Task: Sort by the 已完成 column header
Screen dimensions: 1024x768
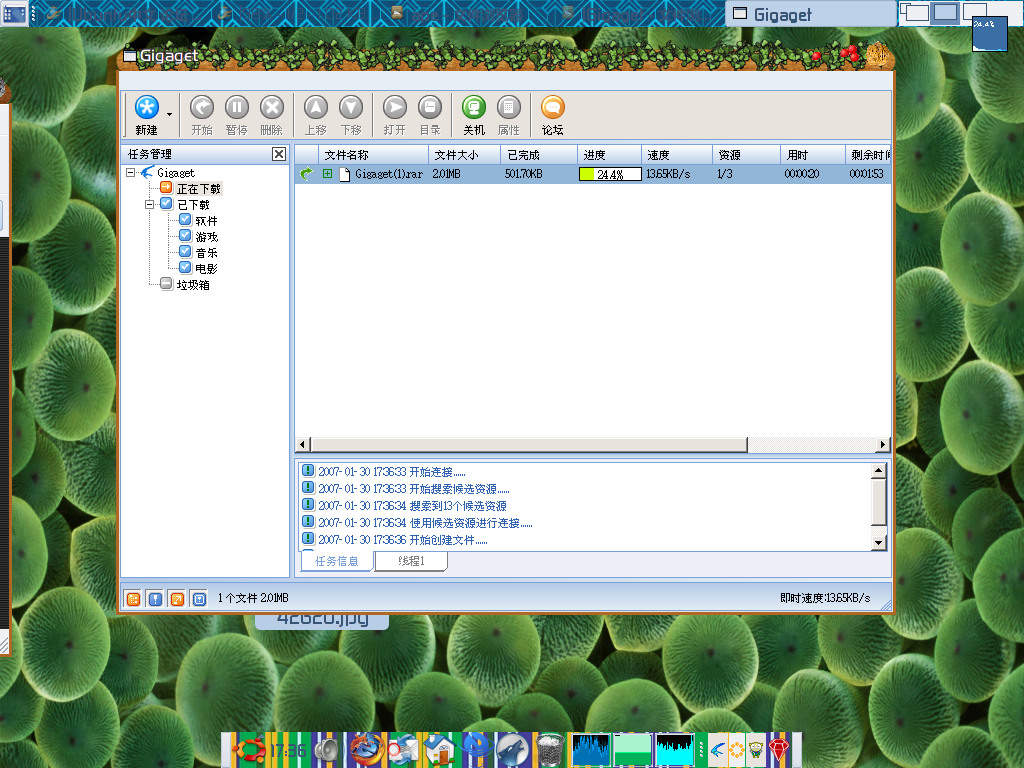Action: (539, 155)
